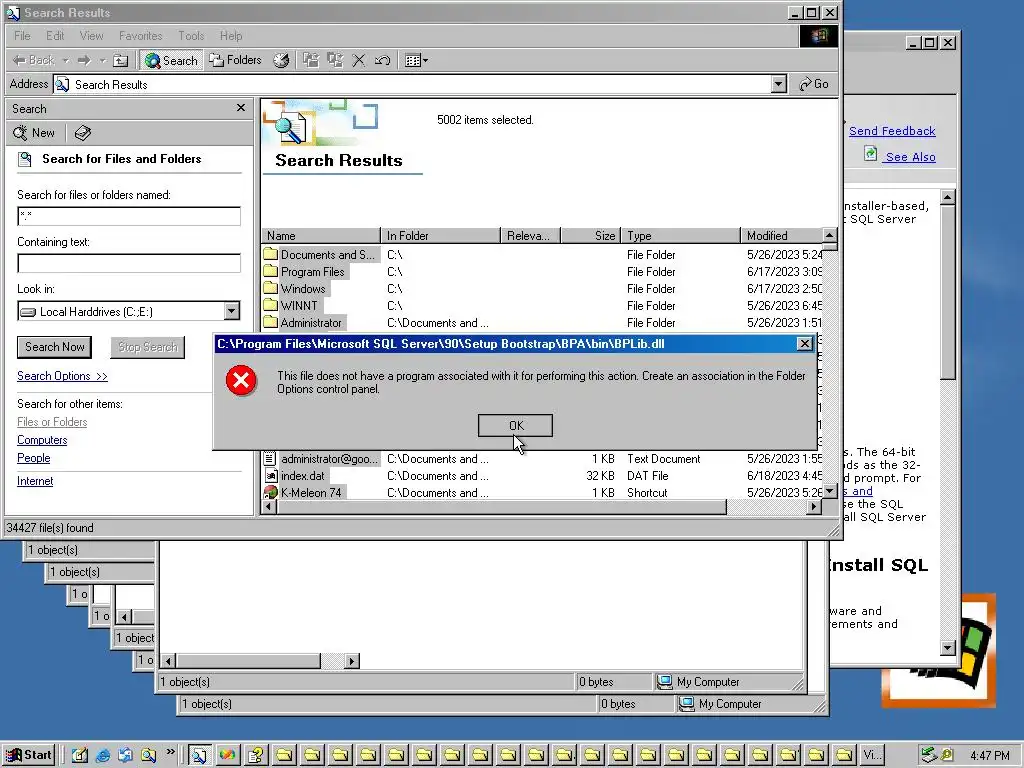Launch Internet Explorer from quick launch
The image size is (1024, 768).
103,755
